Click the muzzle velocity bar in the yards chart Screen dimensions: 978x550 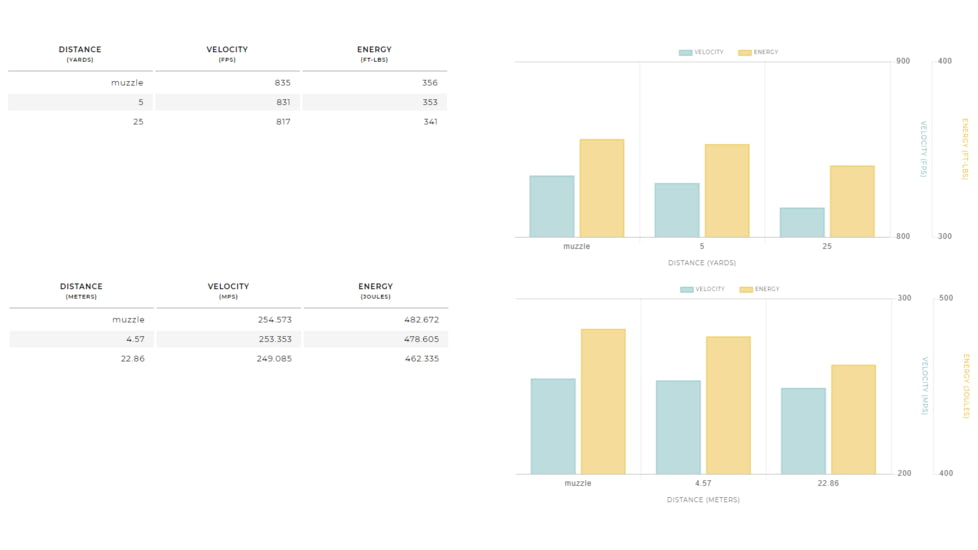[x=552, y=206]
